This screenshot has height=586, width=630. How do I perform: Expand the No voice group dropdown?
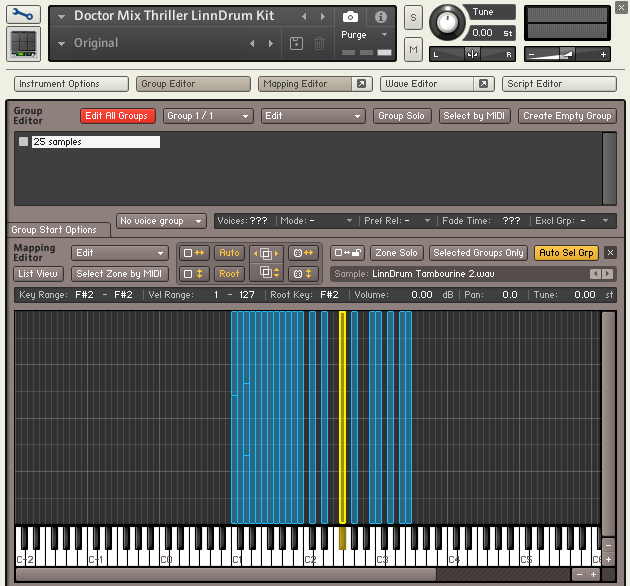pos(162,220)
